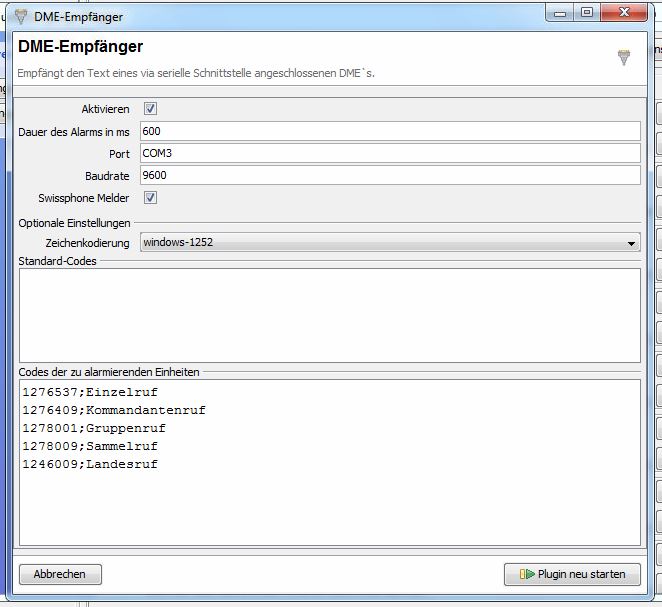Screen dimensions: 662x607
Task: Click Plugin neu starten button
Action: point(572,574)
